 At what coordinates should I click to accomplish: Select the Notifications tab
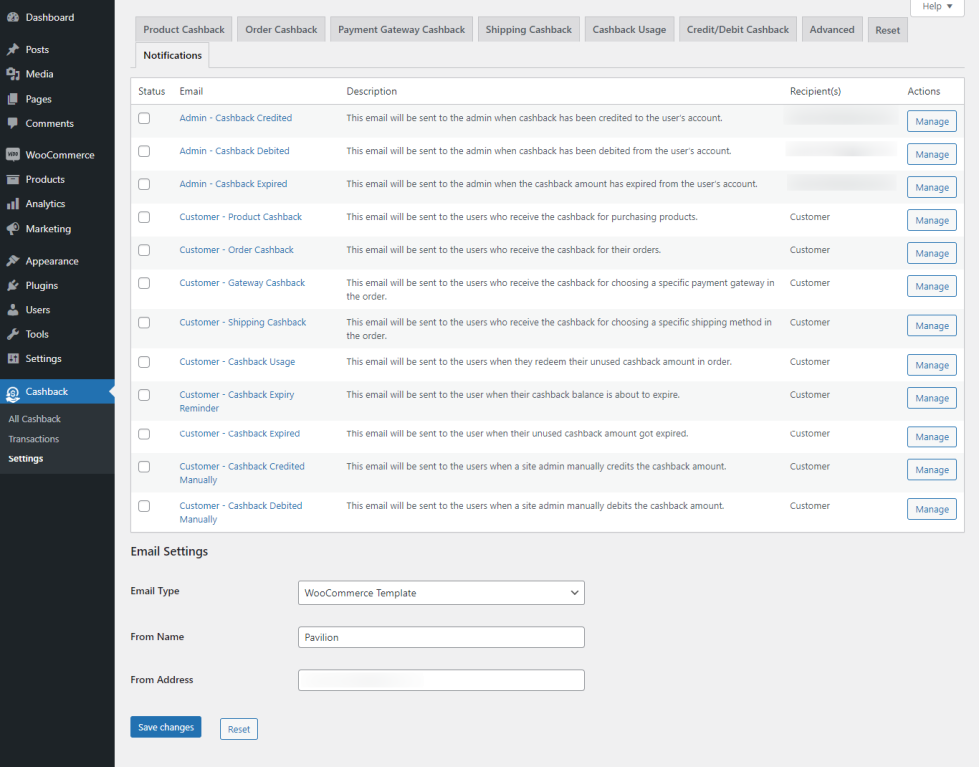[x=172, y=55]
